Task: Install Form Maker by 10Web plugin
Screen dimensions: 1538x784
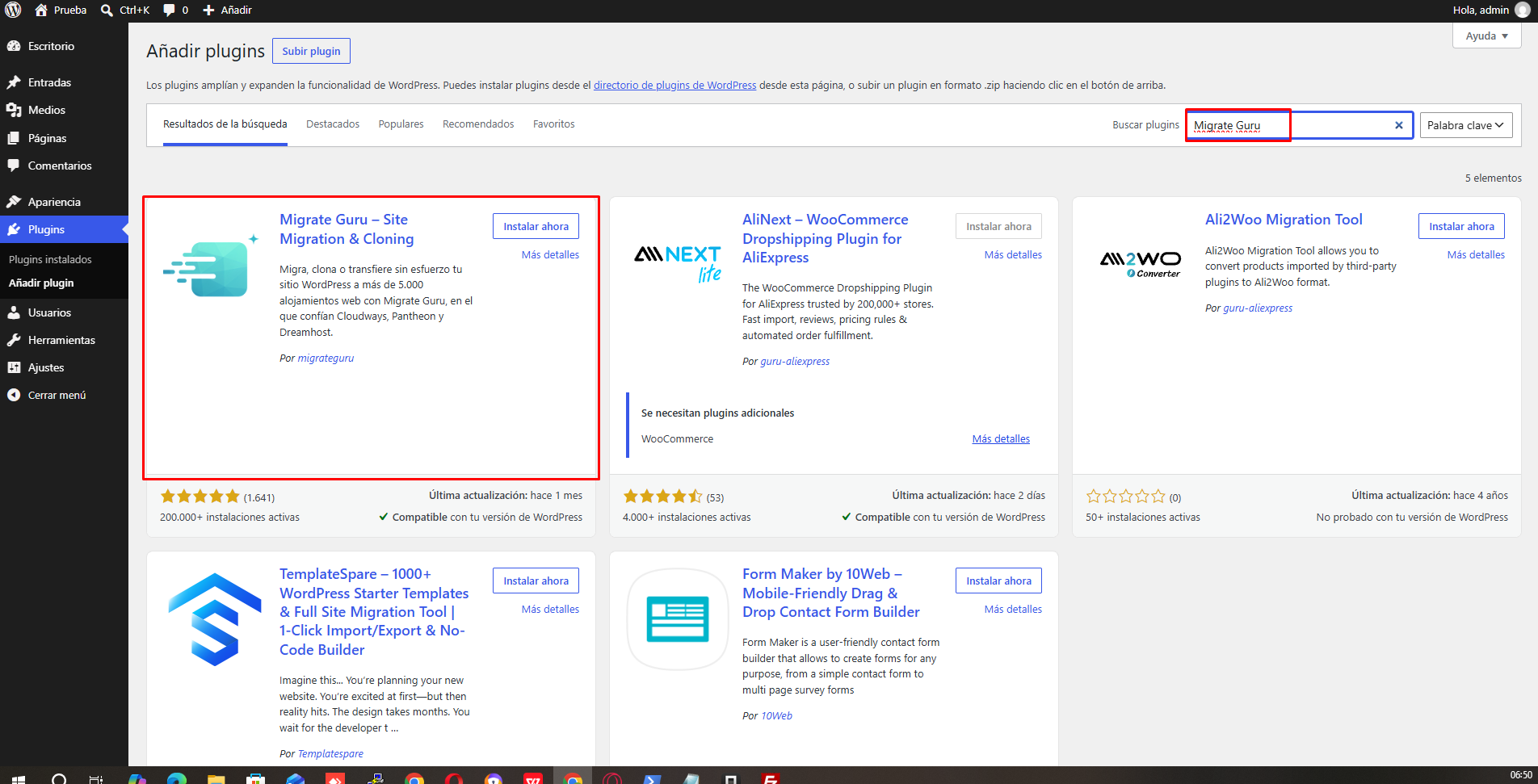Action: pos(998,581)
